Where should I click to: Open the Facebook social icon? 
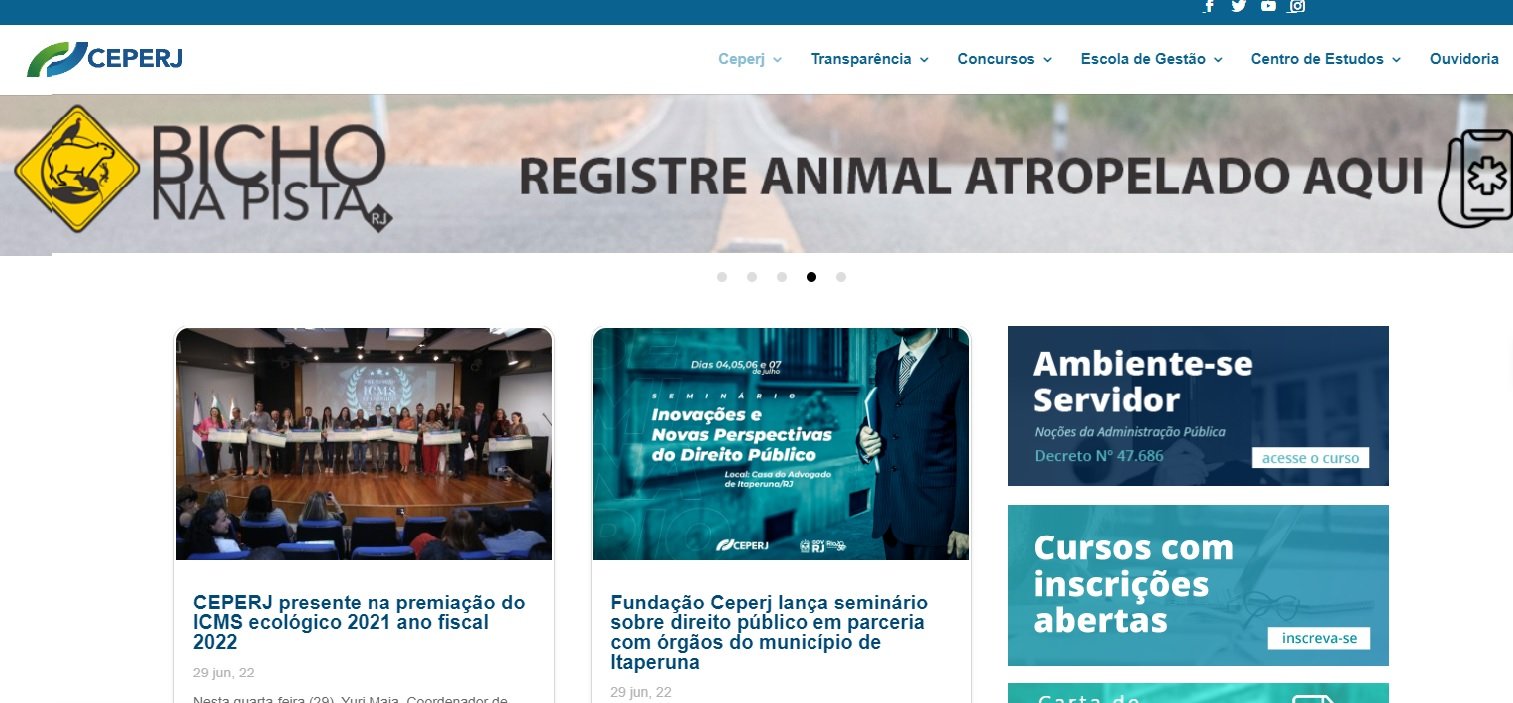[1209, 6]
